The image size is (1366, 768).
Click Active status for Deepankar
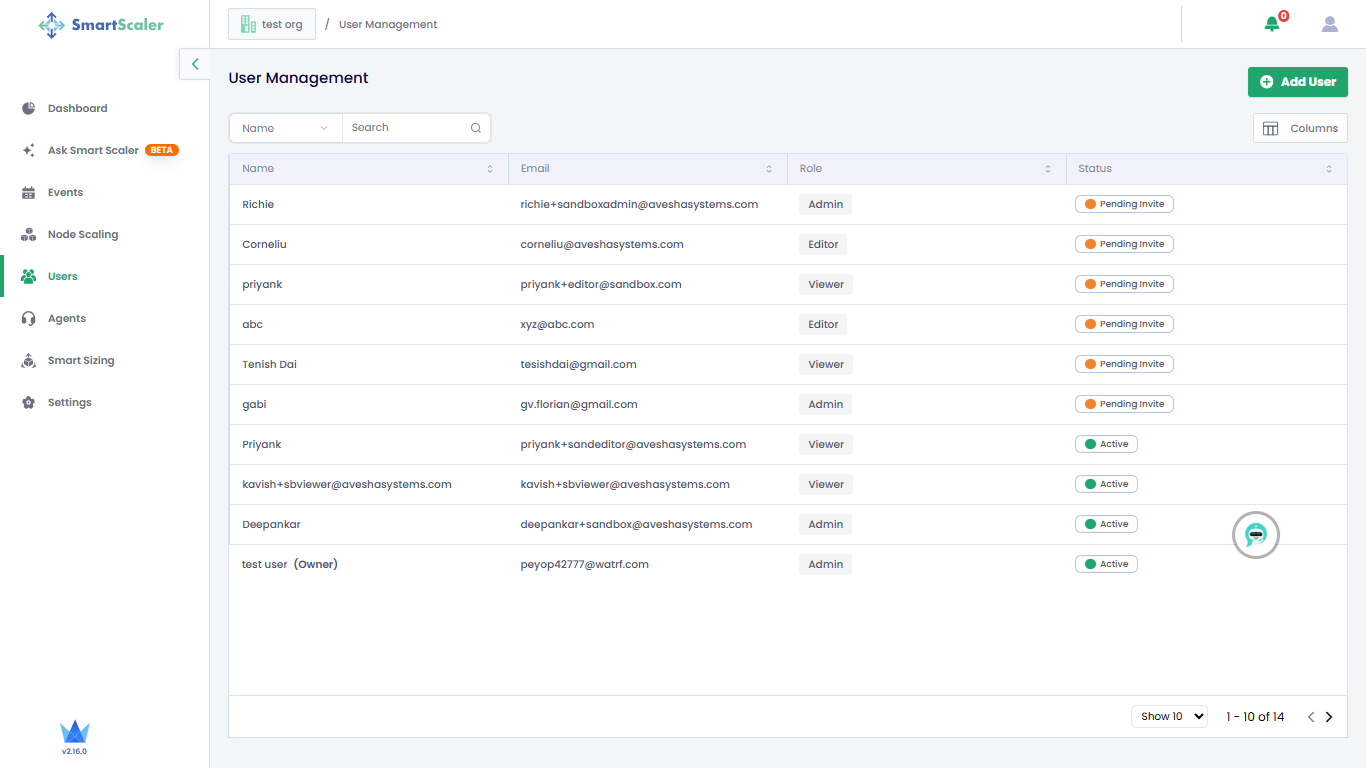1106,524
